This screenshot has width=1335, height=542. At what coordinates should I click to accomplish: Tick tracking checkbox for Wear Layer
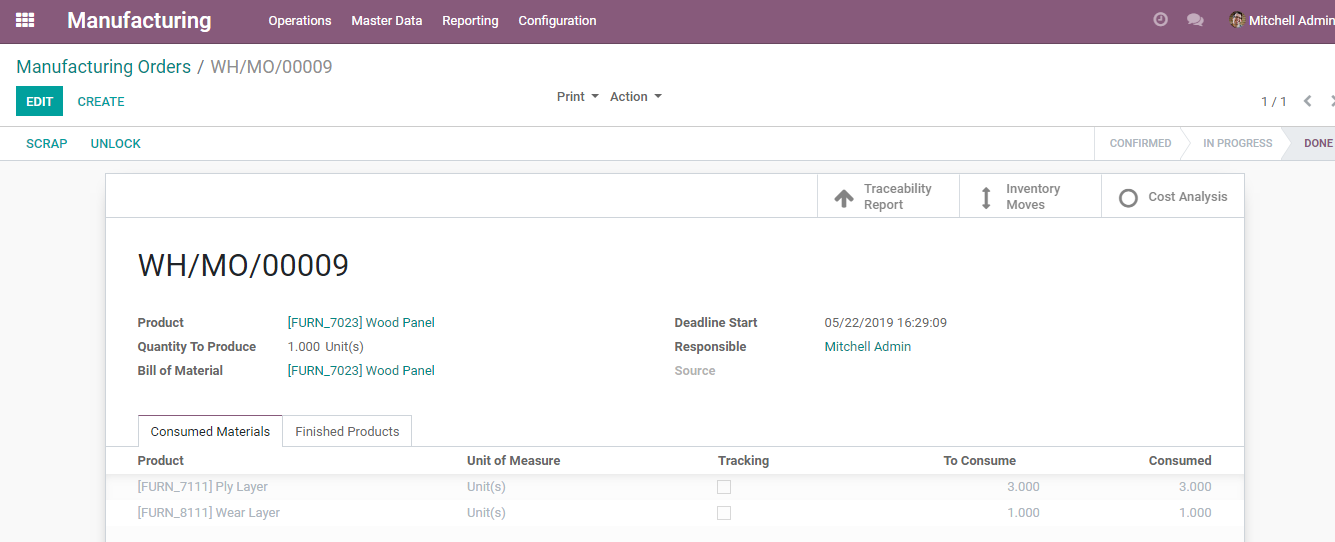724,513
